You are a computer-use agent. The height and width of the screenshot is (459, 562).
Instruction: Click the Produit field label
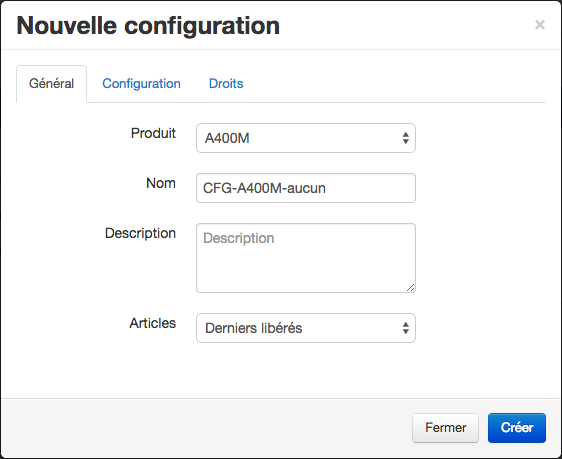(153, 133)
